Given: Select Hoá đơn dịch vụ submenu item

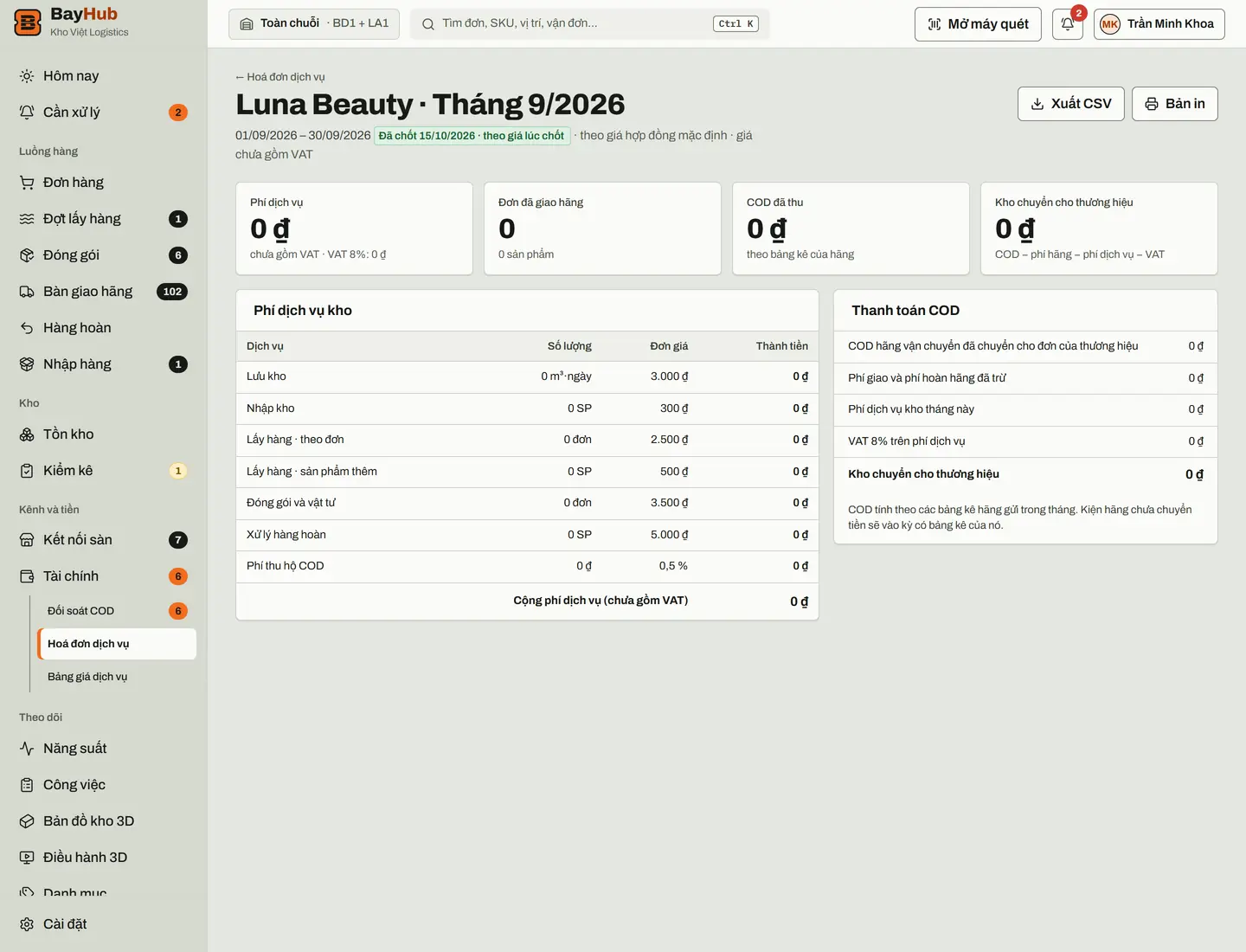Looking at the screenshot, I should [117, 644].
